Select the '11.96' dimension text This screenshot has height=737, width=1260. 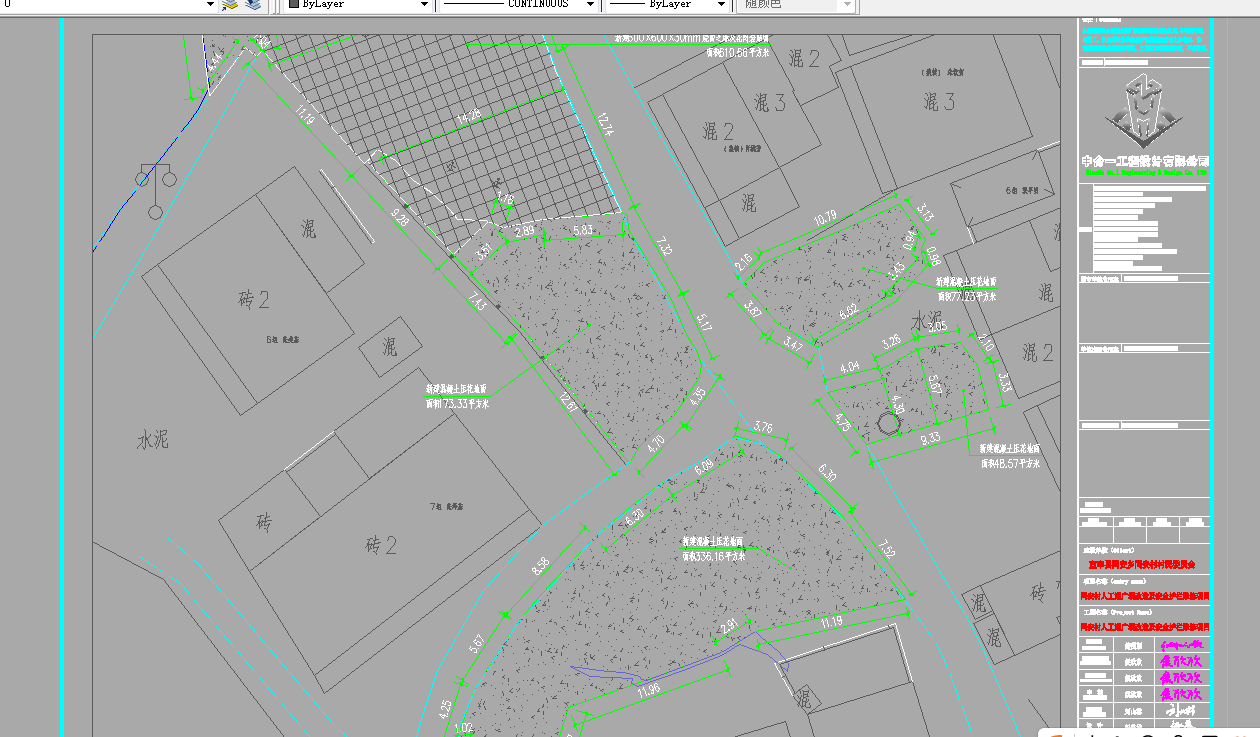(648, 690)
